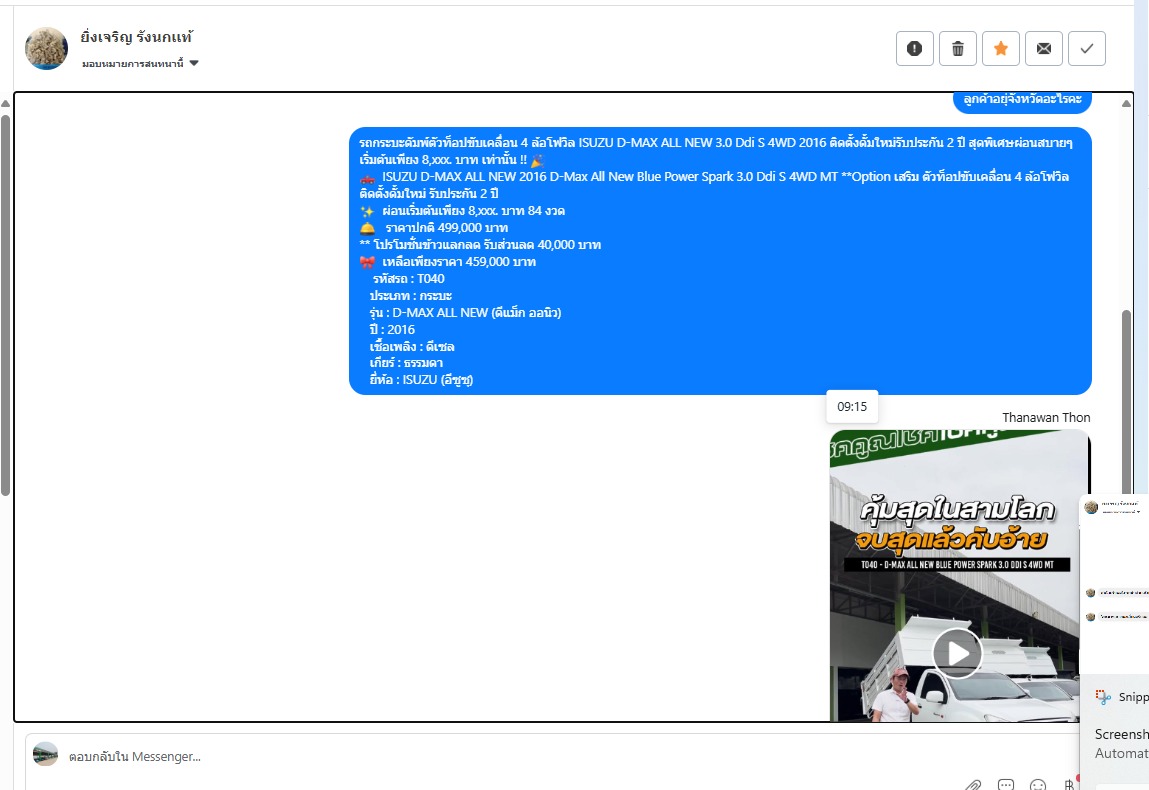
Task: Open Snipping Tool notification header
Action: tap(1122, 697)
